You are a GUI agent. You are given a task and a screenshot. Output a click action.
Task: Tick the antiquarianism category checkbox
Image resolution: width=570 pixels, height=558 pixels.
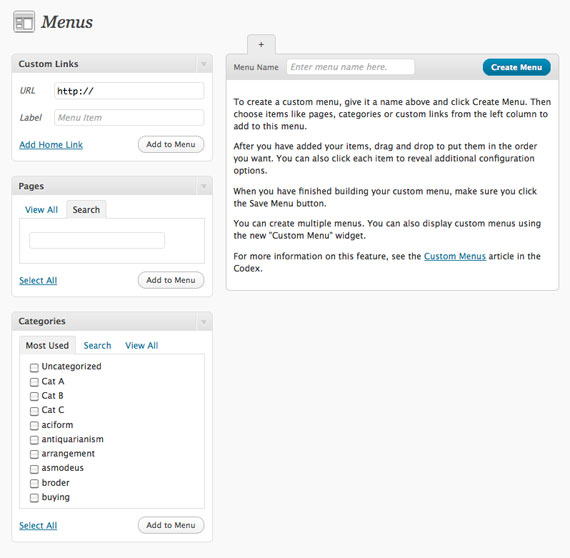click(x=34, y=440)
